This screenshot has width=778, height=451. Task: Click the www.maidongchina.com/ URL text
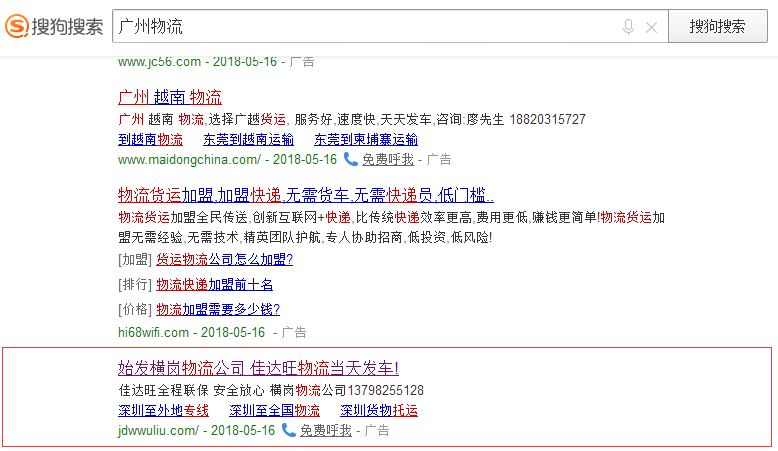(x=189, y=159)
